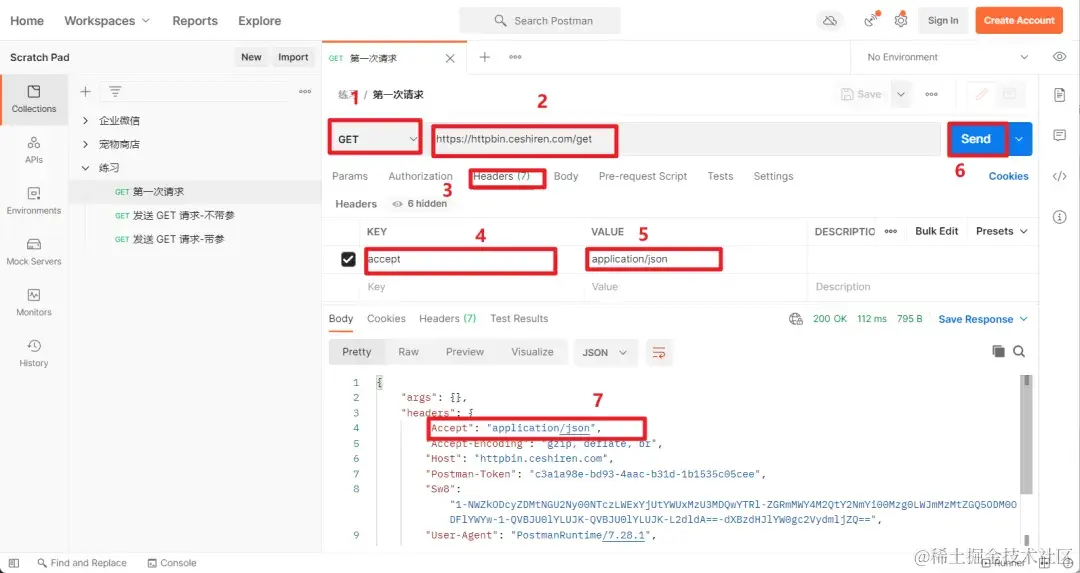This screenshot has width=1080, height=573.
Task: Click the filter icon in collections sidebar
Action: coord(115,92)
